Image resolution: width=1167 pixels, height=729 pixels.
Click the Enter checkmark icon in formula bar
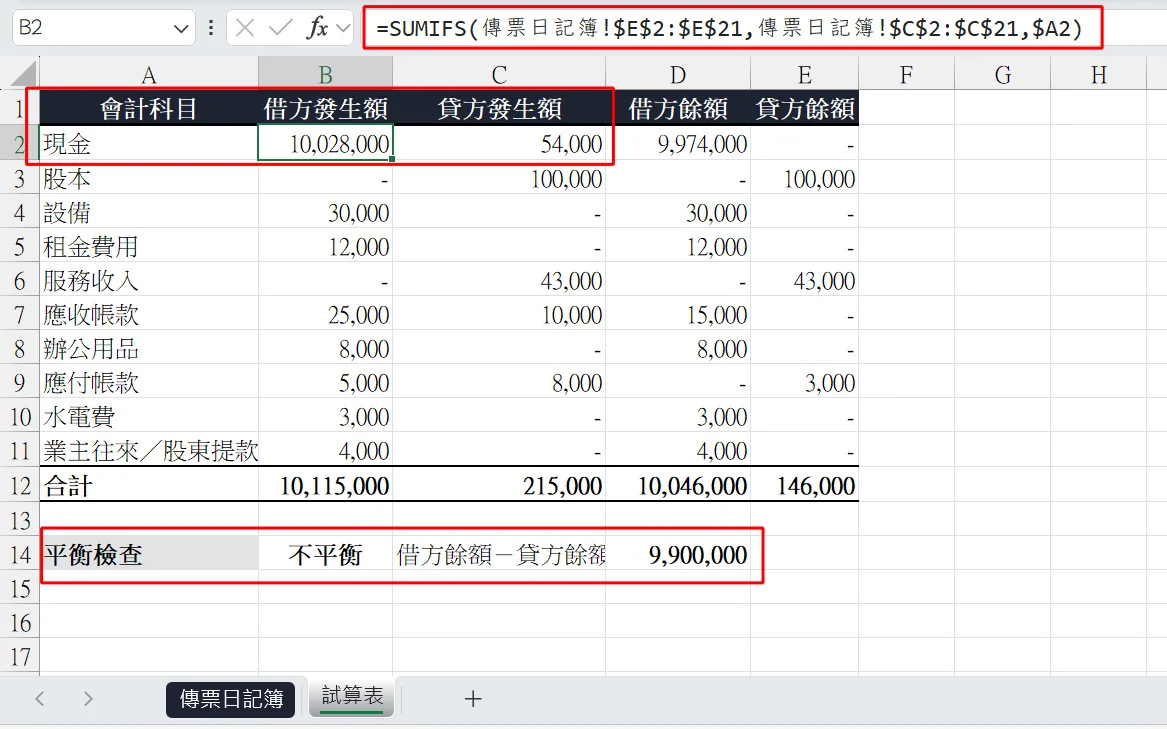click(281, 28)
